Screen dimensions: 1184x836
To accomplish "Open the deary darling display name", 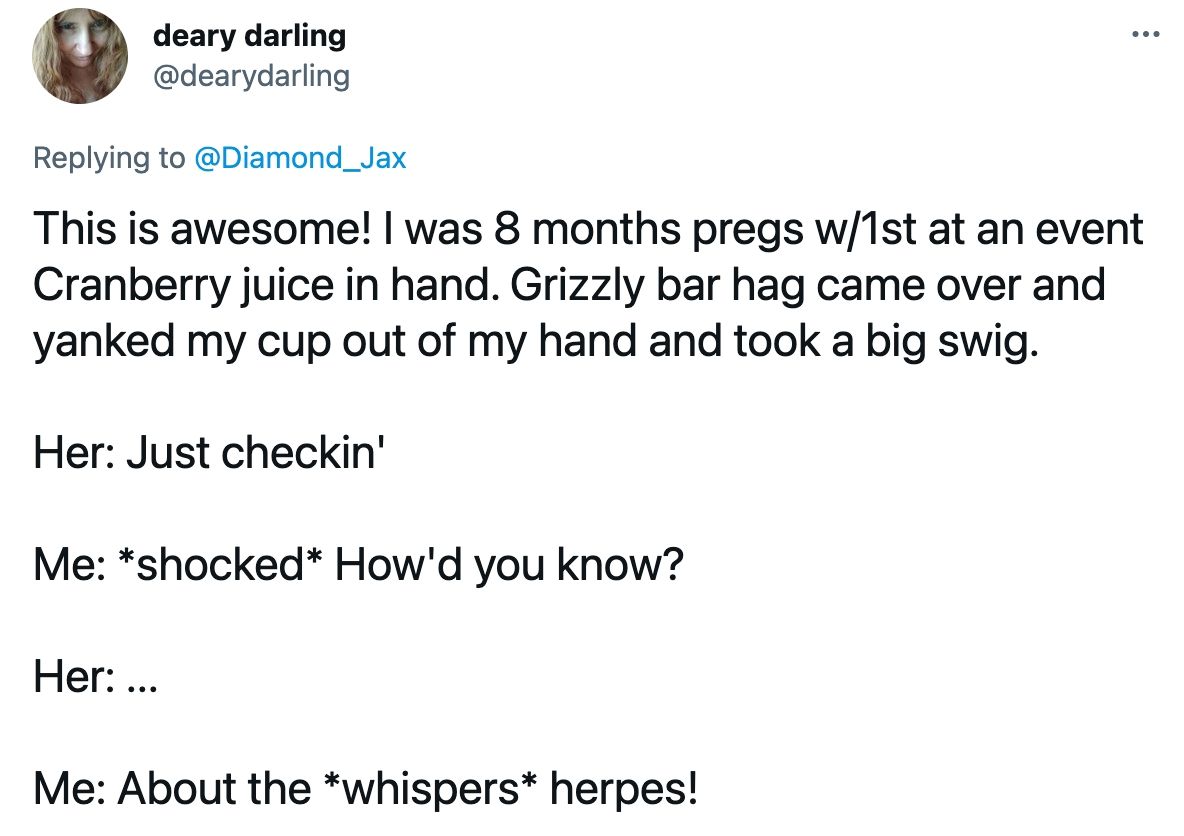I will pos(249,36).
